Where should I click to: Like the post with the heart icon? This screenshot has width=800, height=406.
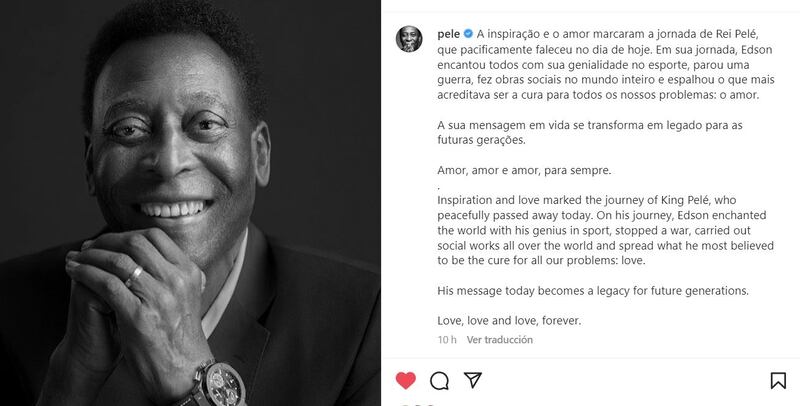(x=406, y=380)
